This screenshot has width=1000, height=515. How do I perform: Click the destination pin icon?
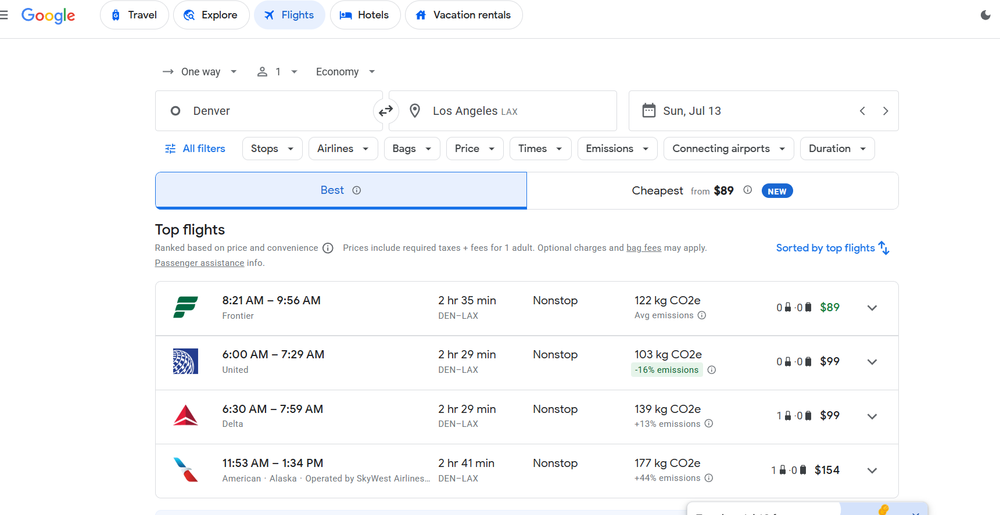click(415, 111)
